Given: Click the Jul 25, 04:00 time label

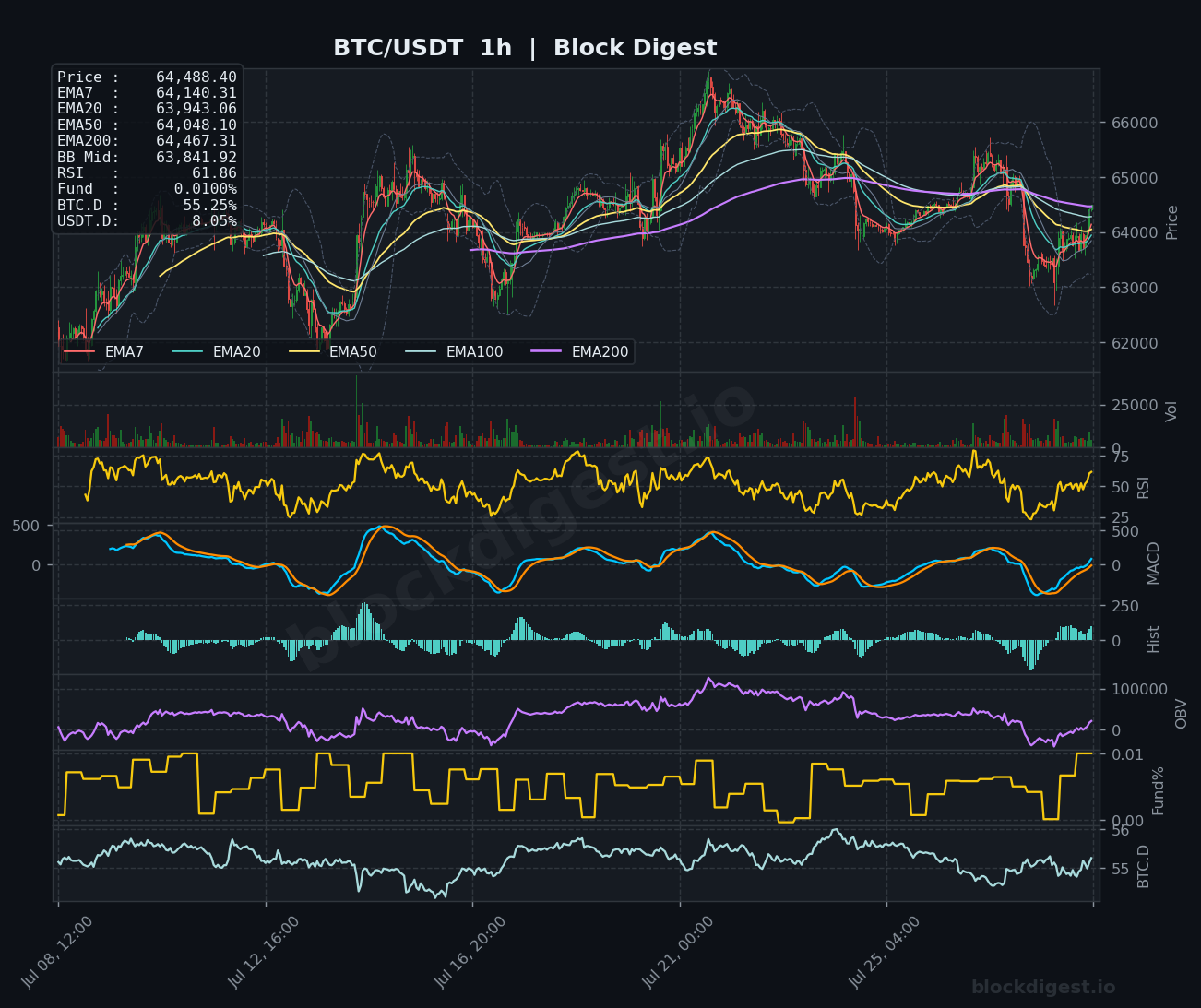Looking at the screenshot, I should [x=884, y=953].
